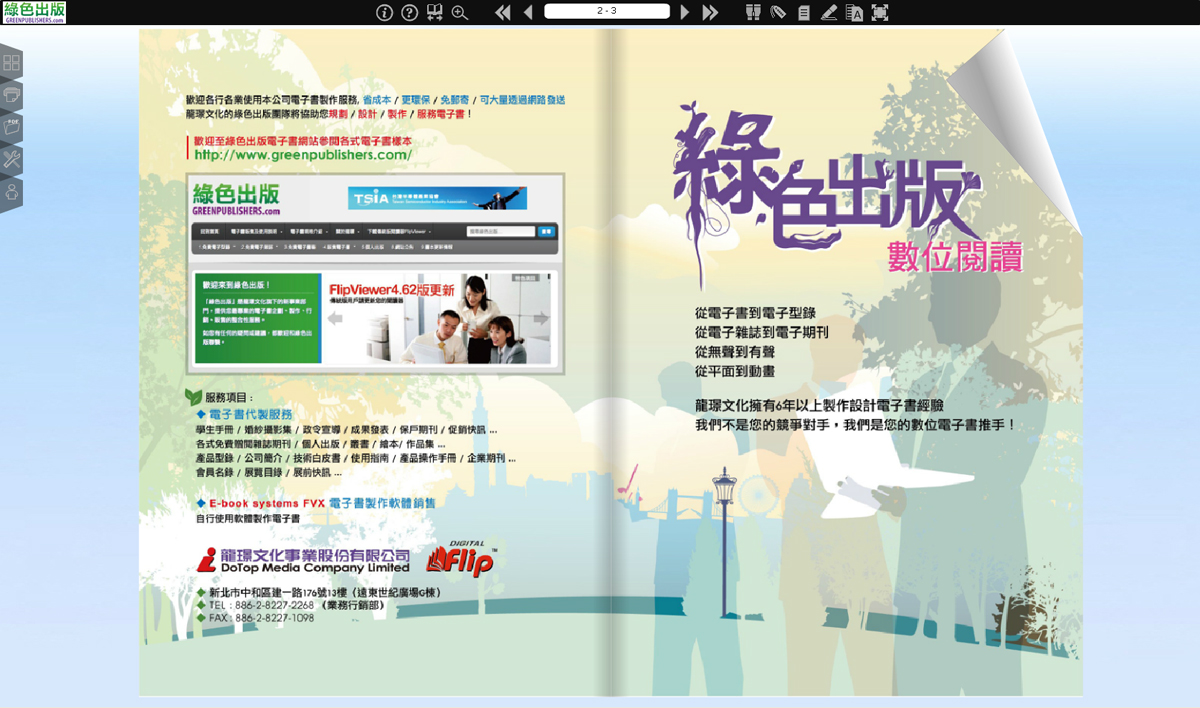The width and height of the screenshot is (1200, 708).
Task: Jump to the last page
Action: [711, 13]
